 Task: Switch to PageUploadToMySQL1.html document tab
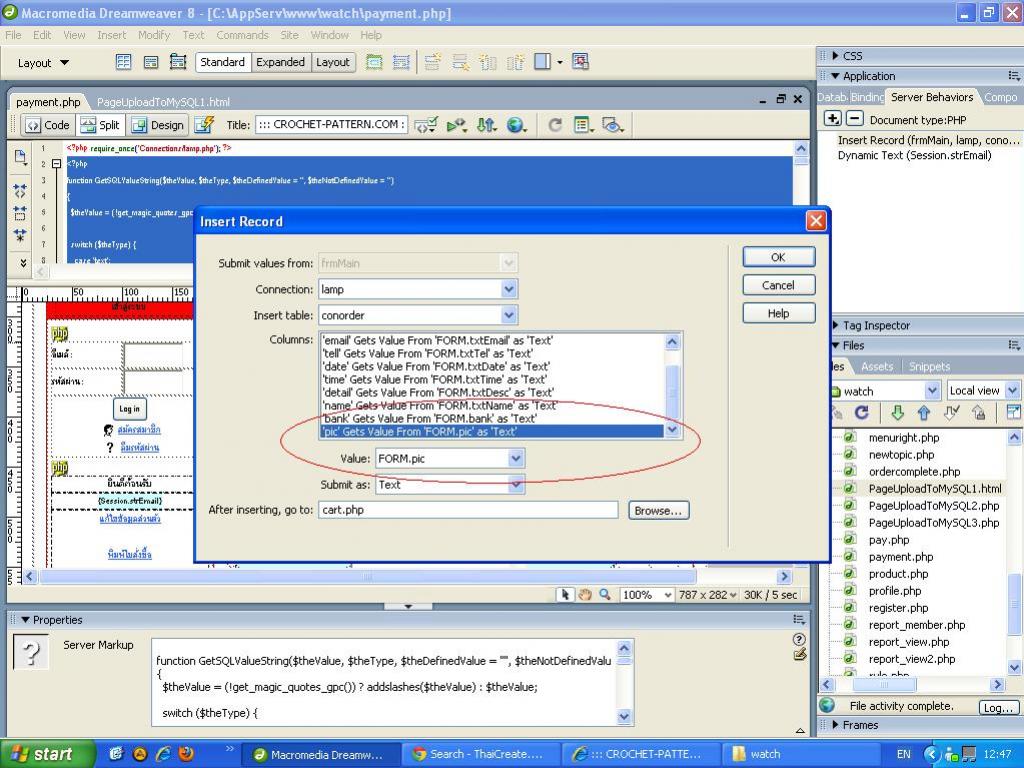tap(163, 102)
